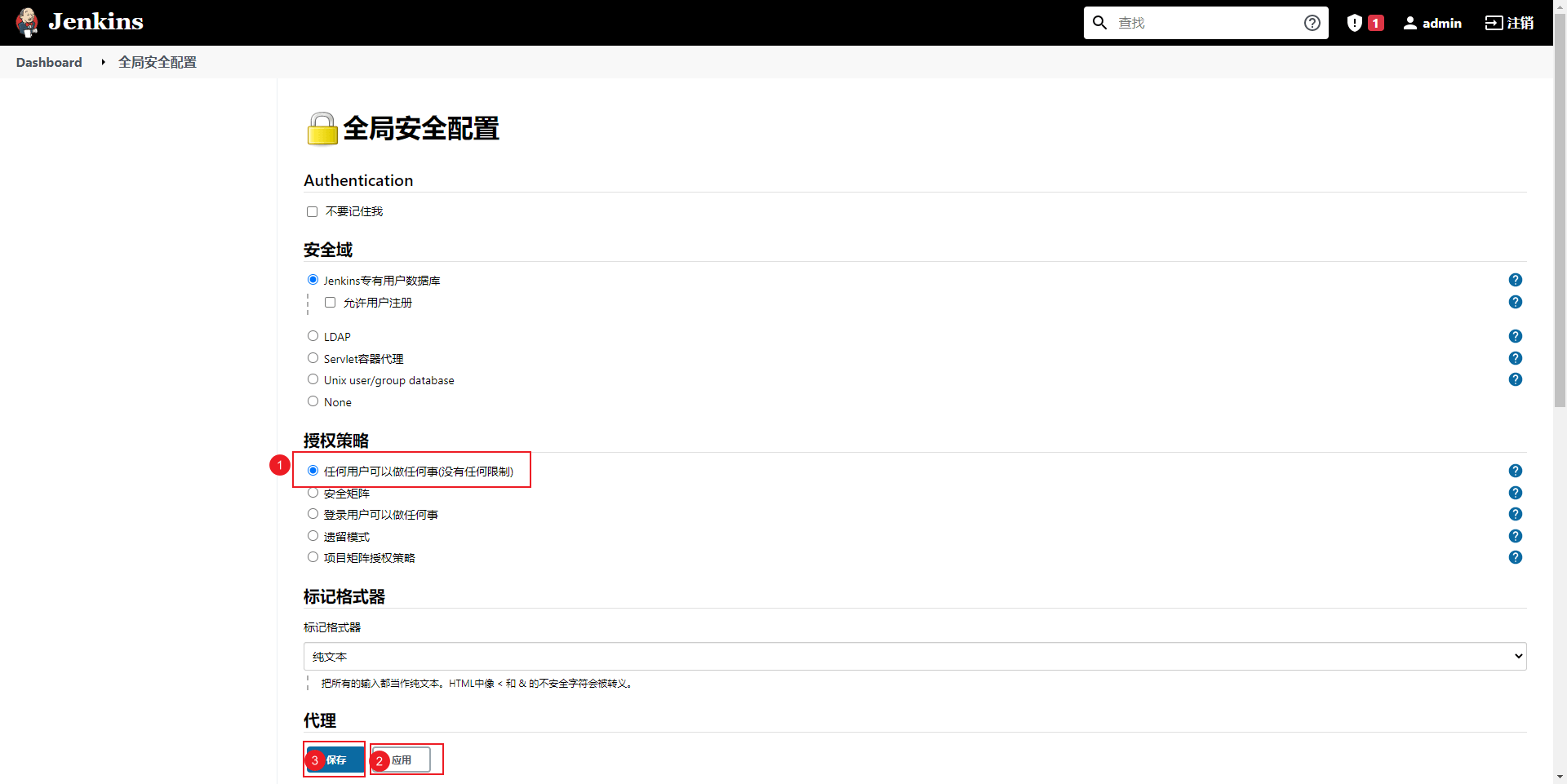Select the LDAP security realm
The width and height of the screenshot is (1567, 784).
tap(313, 336)
